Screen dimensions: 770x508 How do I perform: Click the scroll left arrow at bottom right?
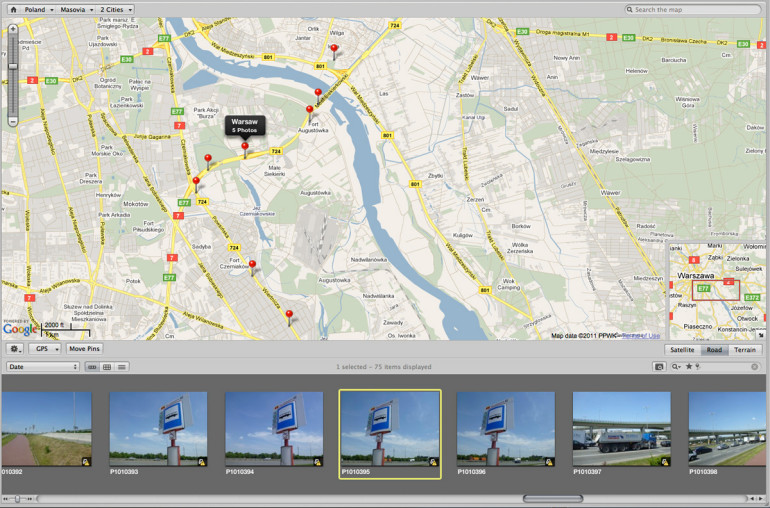click(x=750, y=499)
